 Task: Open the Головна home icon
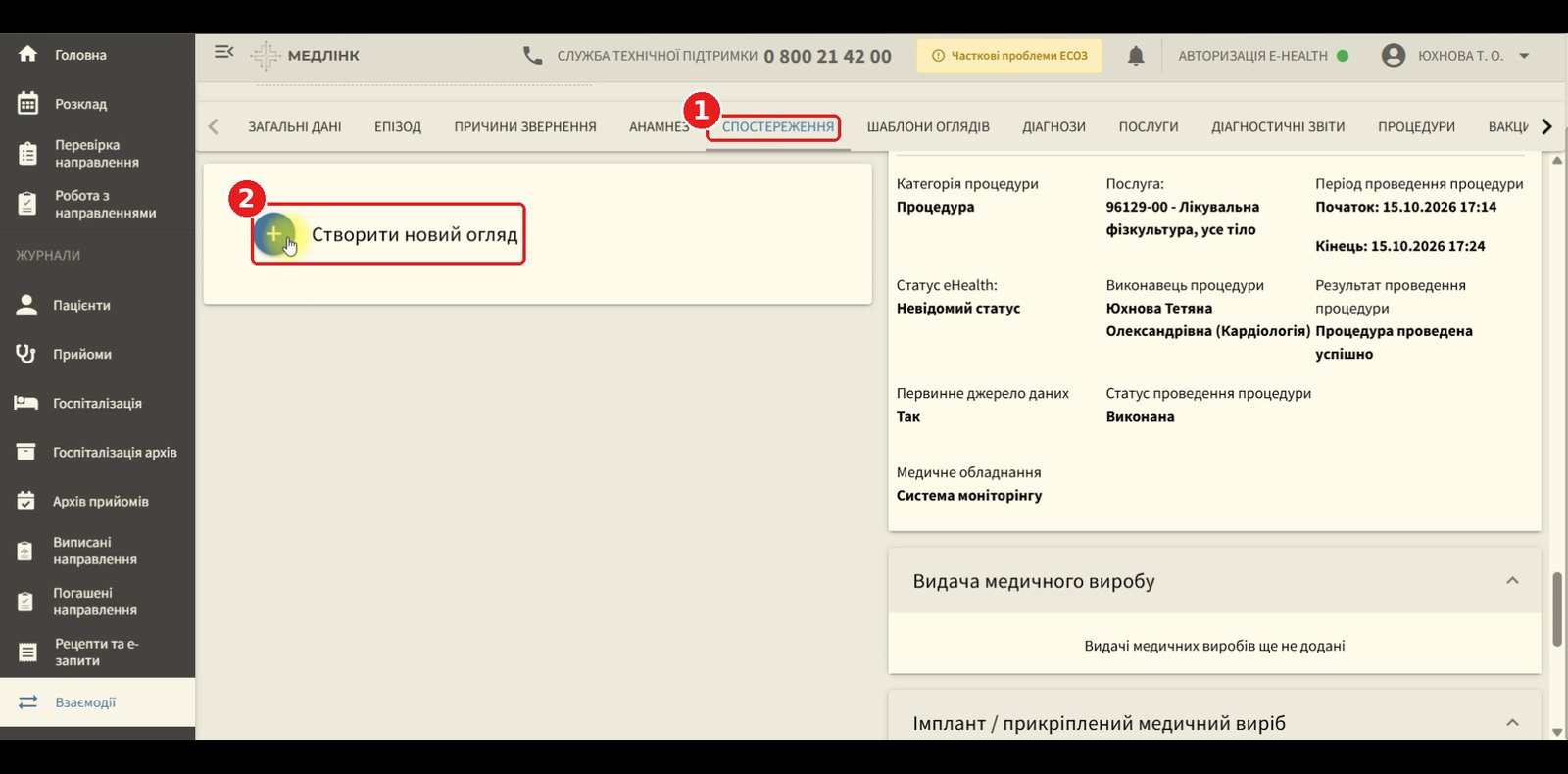pos(27,54)
